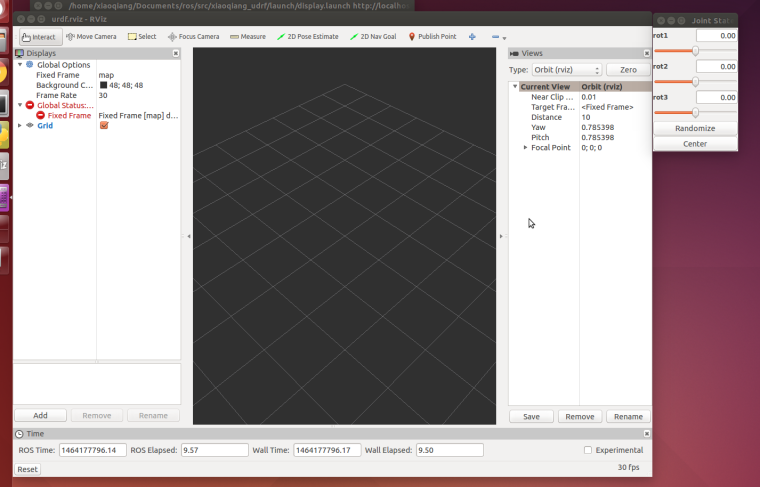Click the Global Status error icon
Viewport: 760px width, 487px height.
coord(30,105)
